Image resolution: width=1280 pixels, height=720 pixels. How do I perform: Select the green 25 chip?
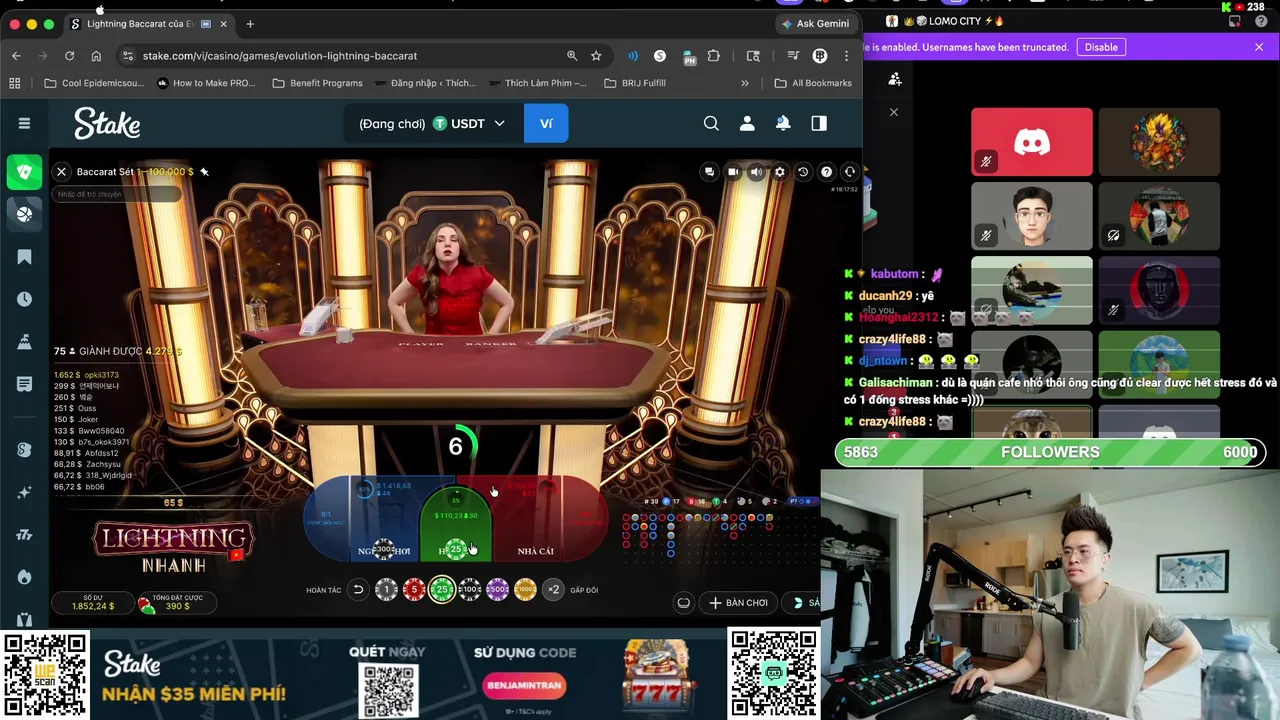[x=442, y=590]
